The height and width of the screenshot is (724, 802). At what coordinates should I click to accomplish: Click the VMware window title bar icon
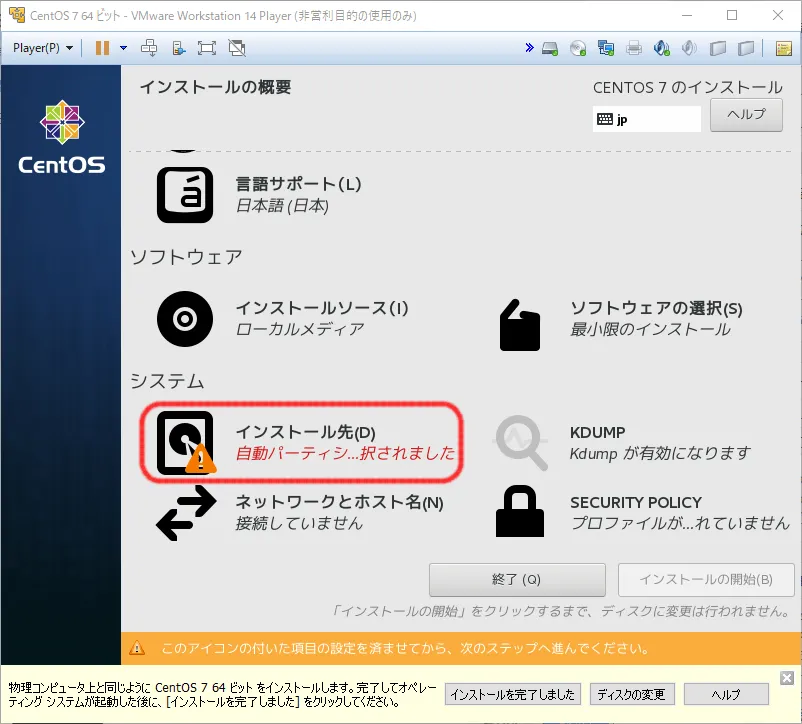tap(16, 15)
